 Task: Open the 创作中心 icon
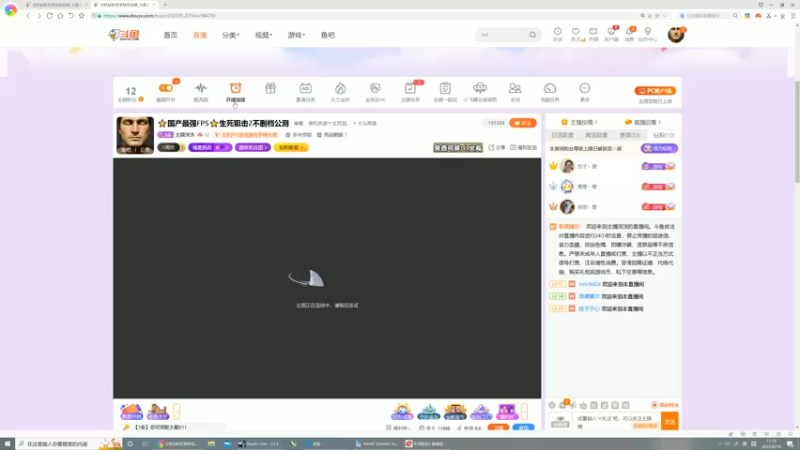(647, 34)
